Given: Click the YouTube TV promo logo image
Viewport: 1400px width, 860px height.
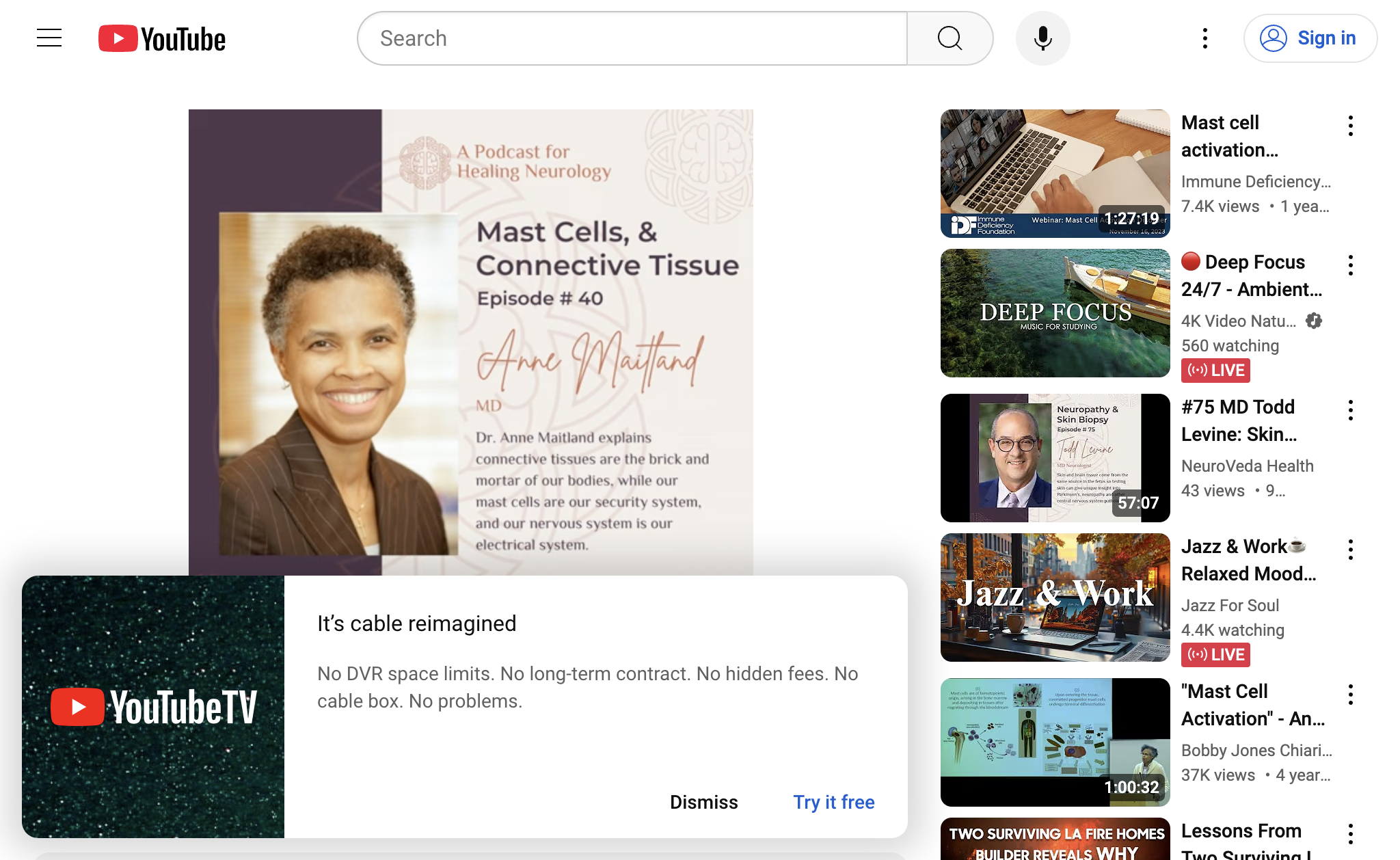Looking at the screenshot, I should (x=153, y=707).
